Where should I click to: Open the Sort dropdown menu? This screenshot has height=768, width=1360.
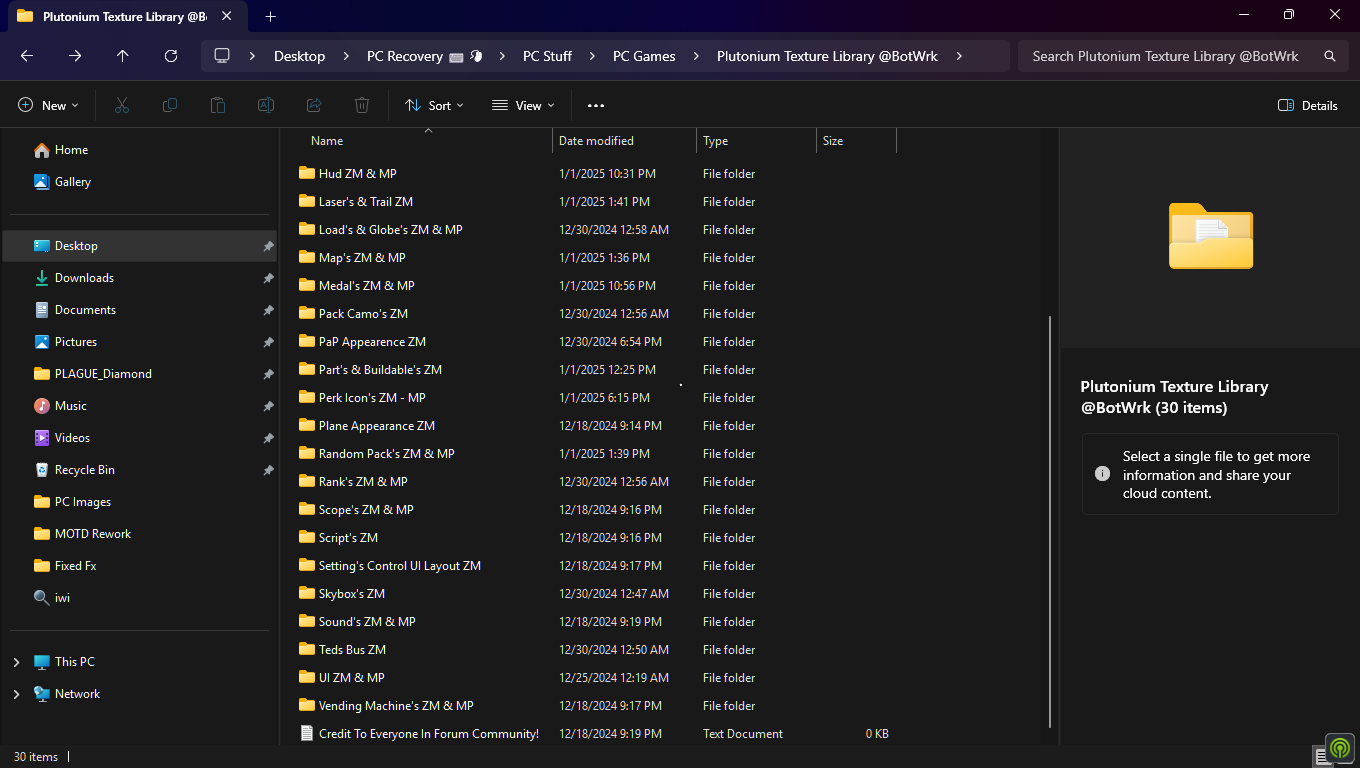pyautogui.click(x=434, y=105)
